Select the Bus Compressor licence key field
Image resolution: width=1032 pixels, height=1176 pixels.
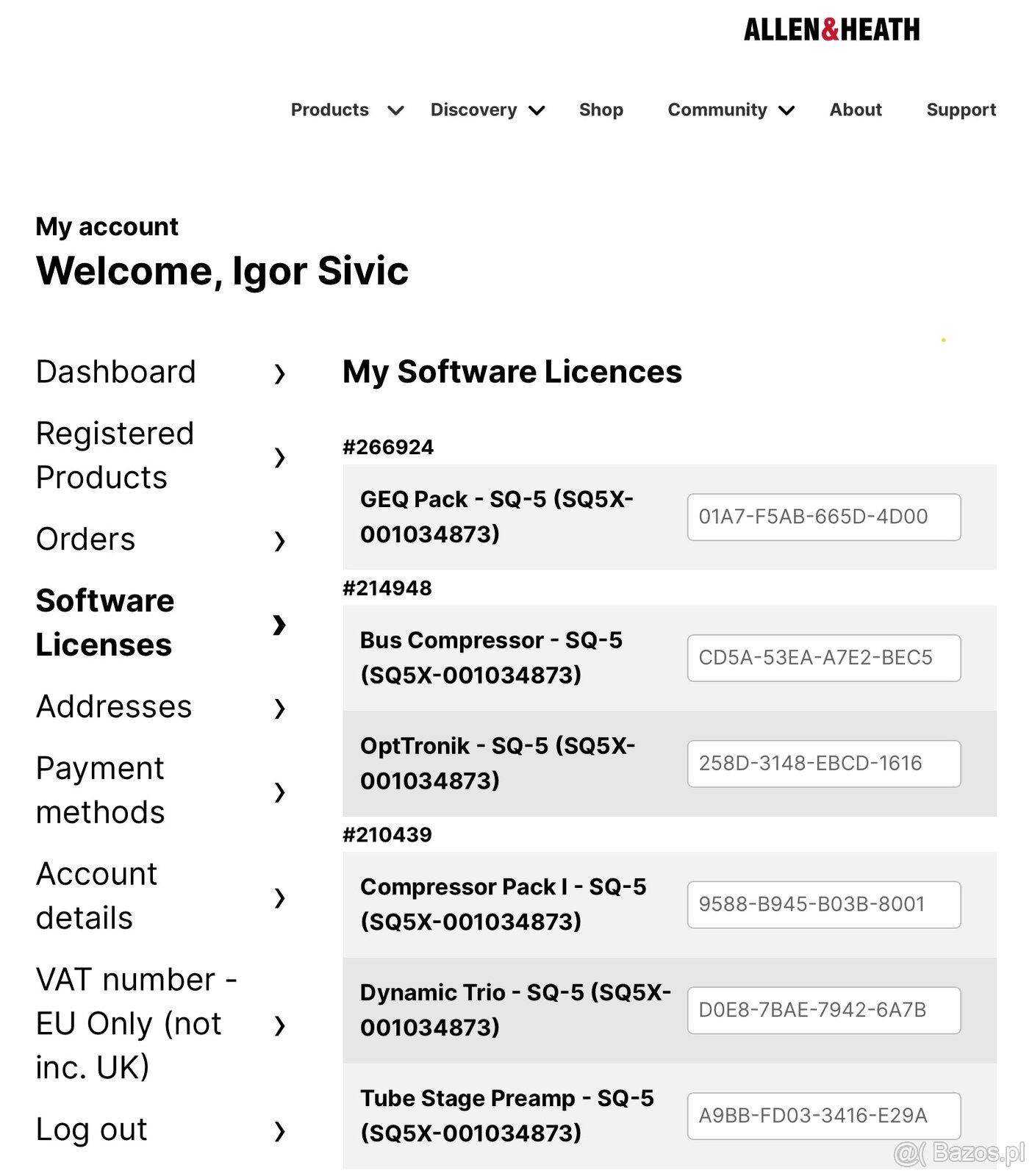point(824,658)
